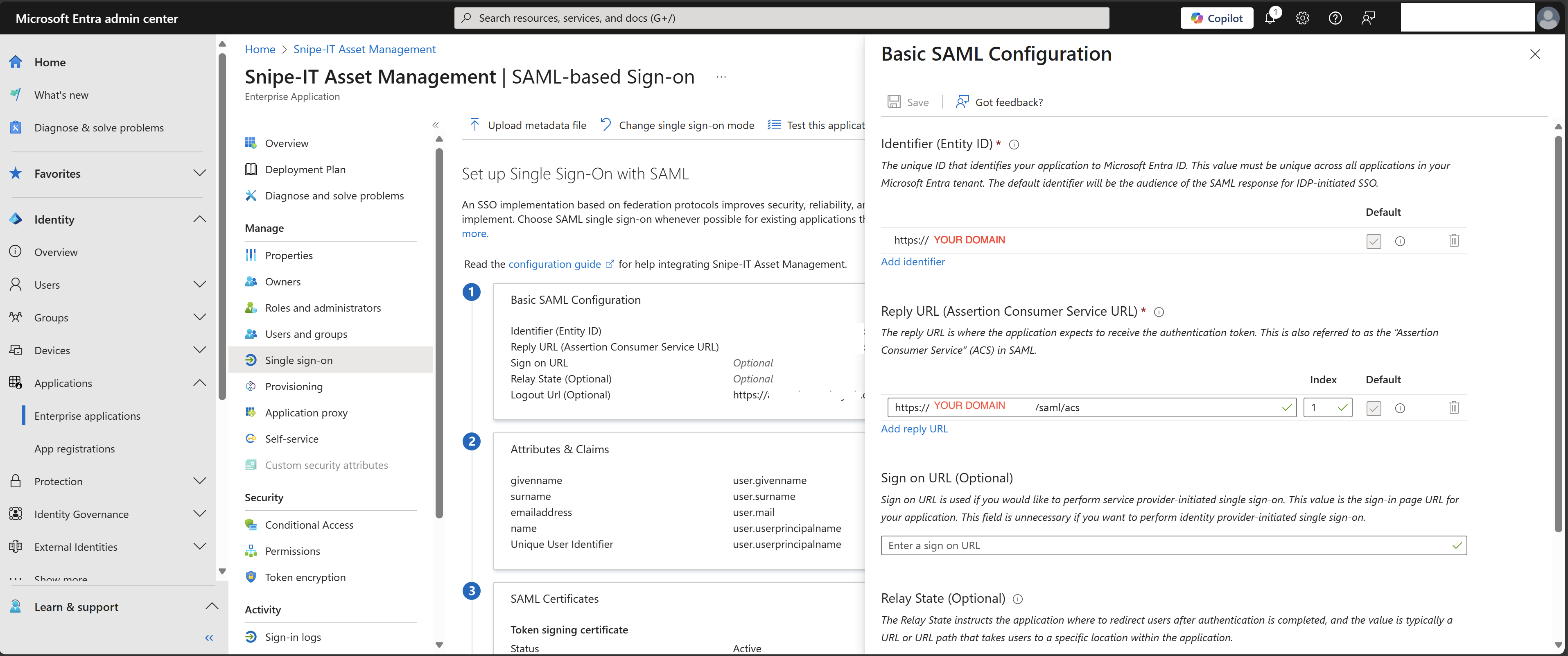This screenshot has height=656, width=1568.
Task: Delete the Identifier entry with trash icon
Action: click(x=1453, y=241)
